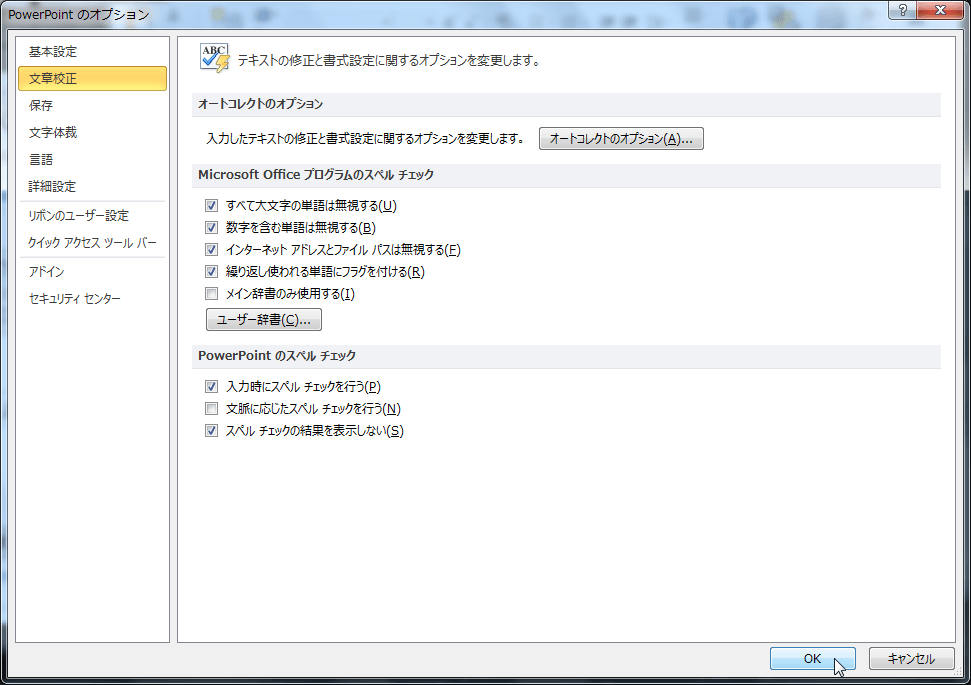971x685 pixels.
Task: Click オートコレクトのオプション(A) button
Action: coord(621,139)
